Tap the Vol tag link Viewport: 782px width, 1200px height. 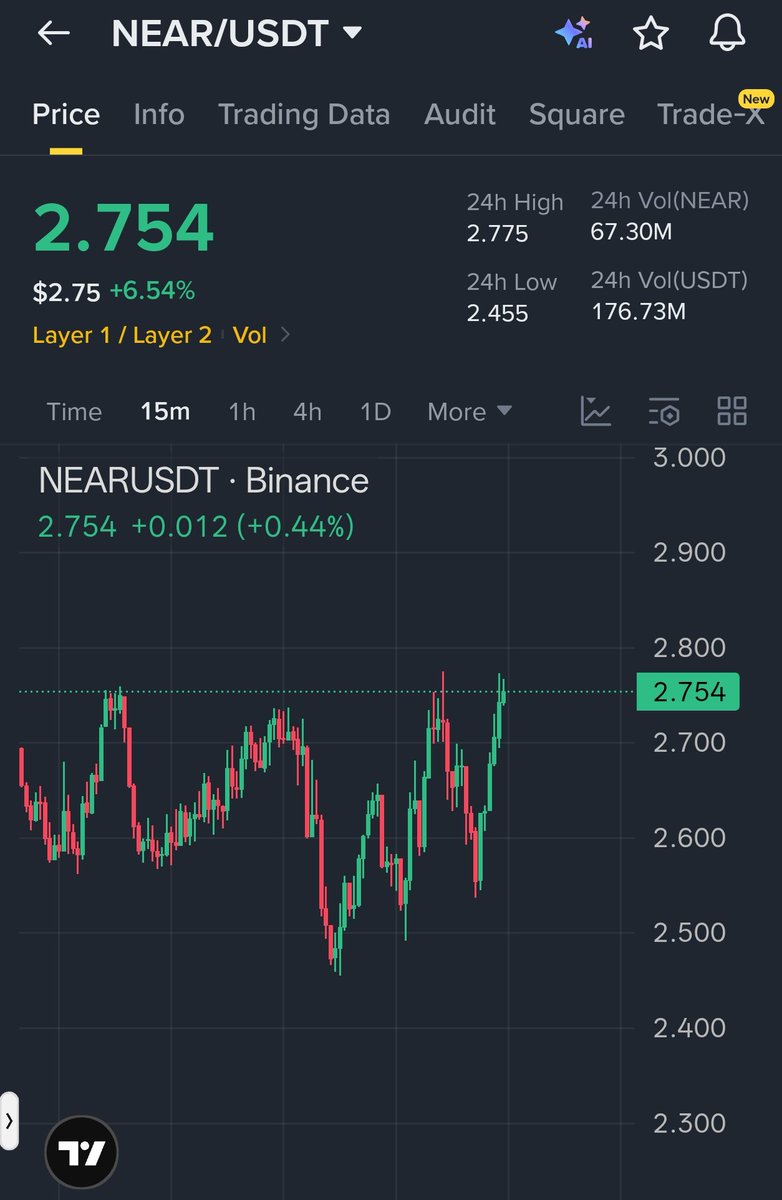(250, 335)
